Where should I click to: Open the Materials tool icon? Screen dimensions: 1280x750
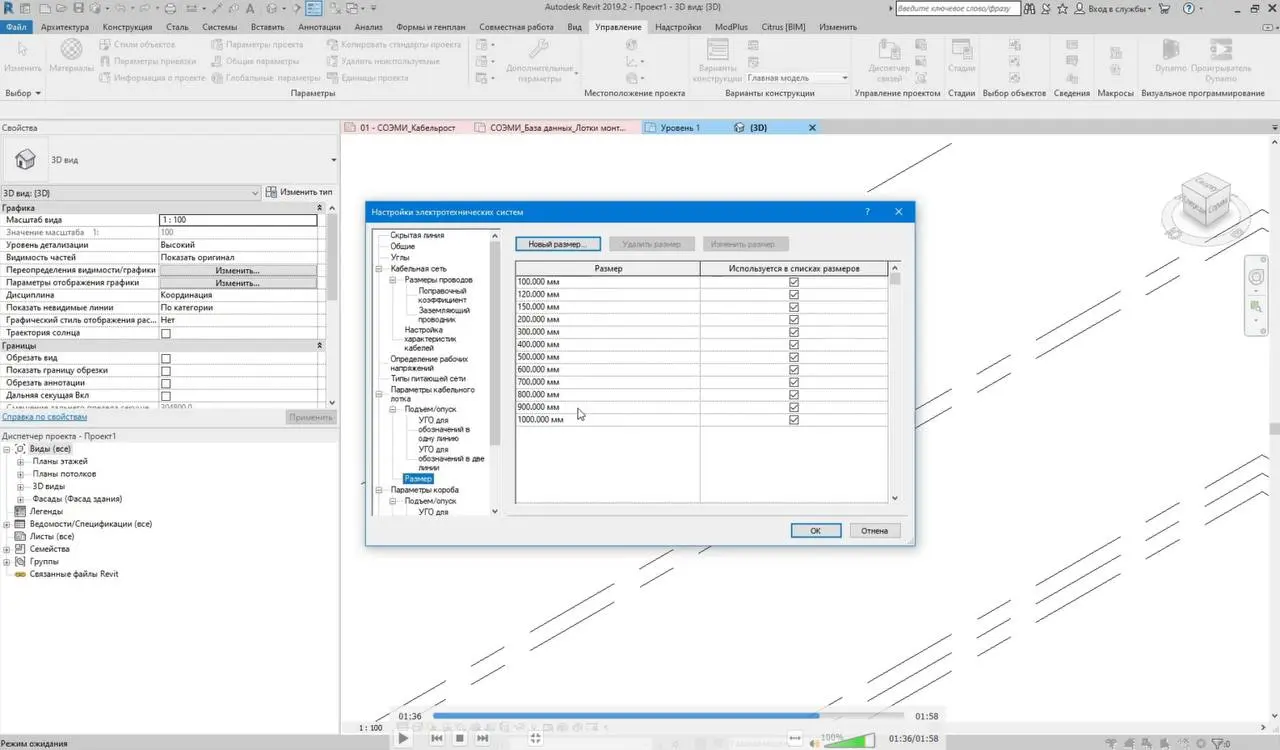(72, 48)
